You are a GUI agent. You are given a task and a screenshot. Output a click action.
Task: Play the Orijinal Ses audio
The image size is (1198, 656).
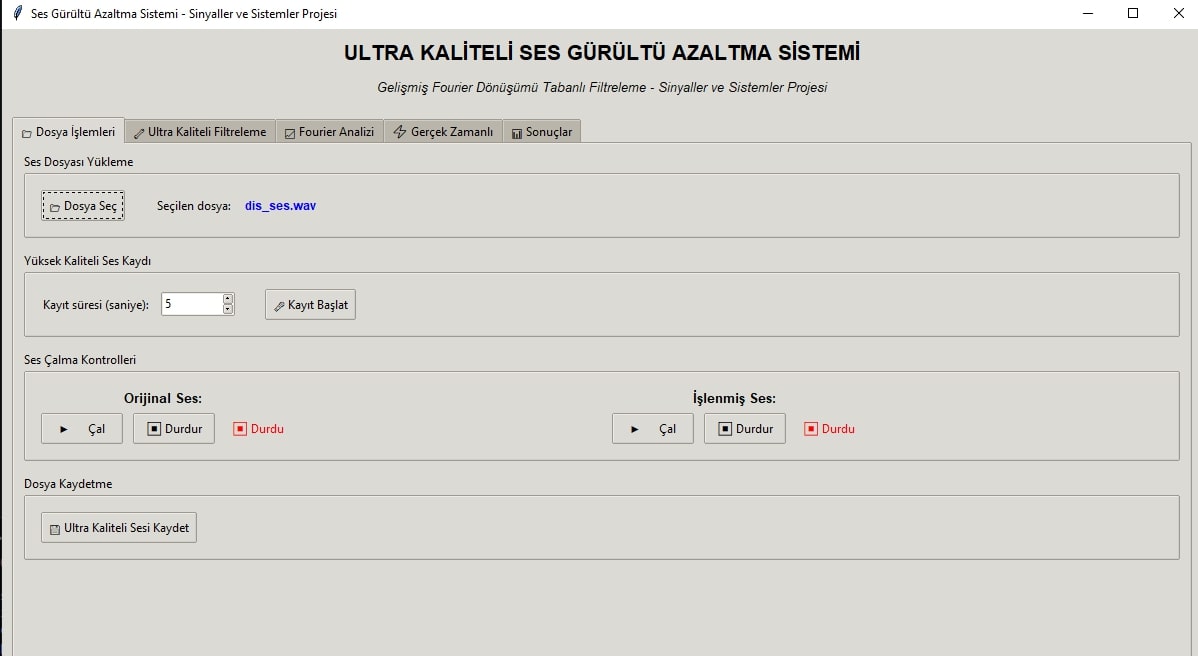81,429
